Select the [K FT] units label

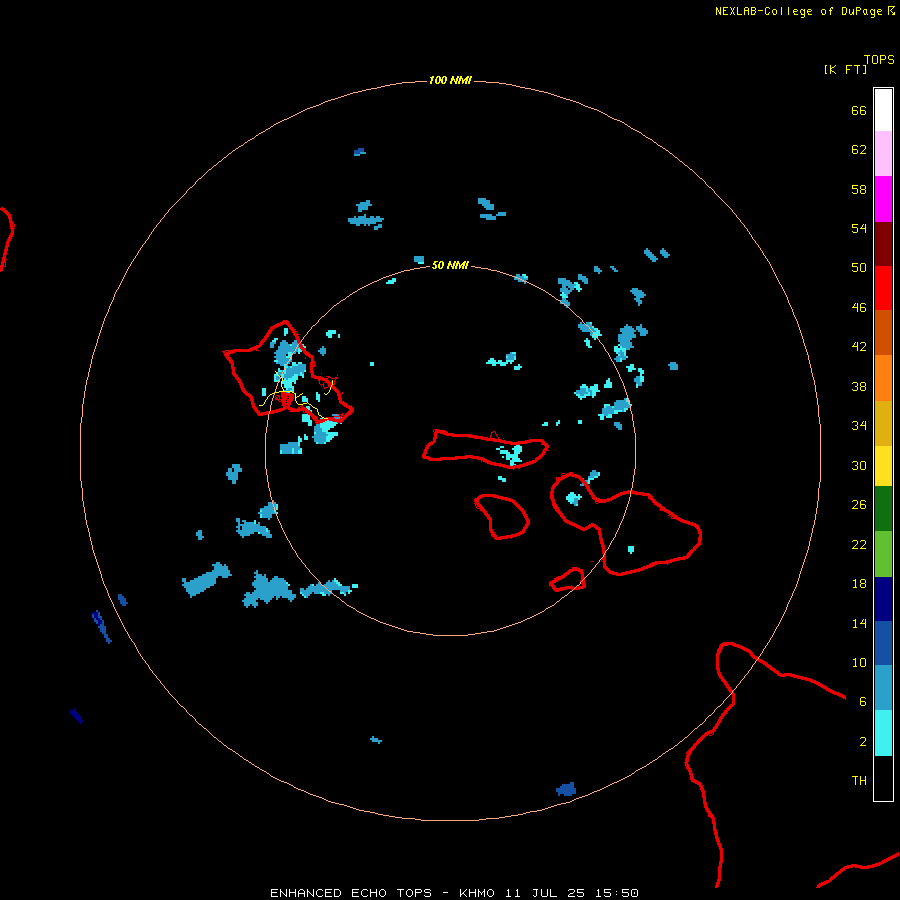click(845, 69)
